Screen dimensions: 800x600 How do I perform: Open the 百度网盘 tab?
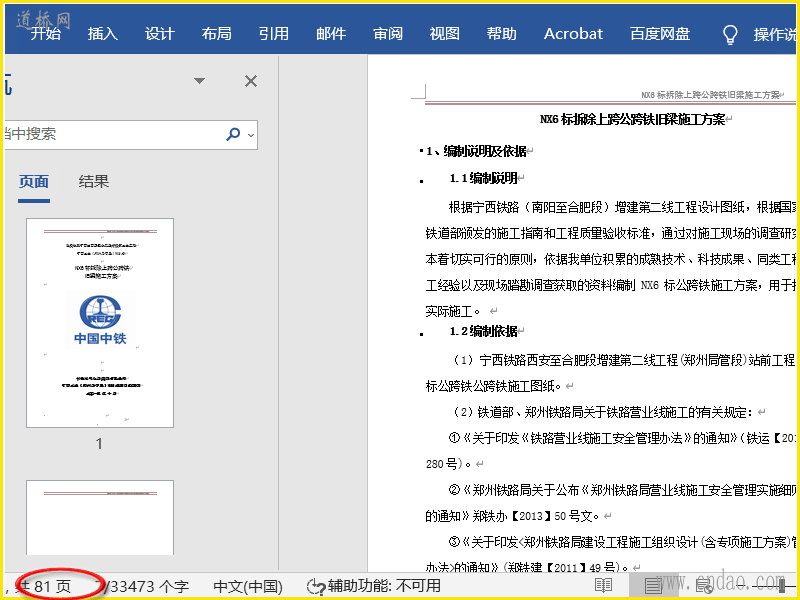(x=660, y=34)
